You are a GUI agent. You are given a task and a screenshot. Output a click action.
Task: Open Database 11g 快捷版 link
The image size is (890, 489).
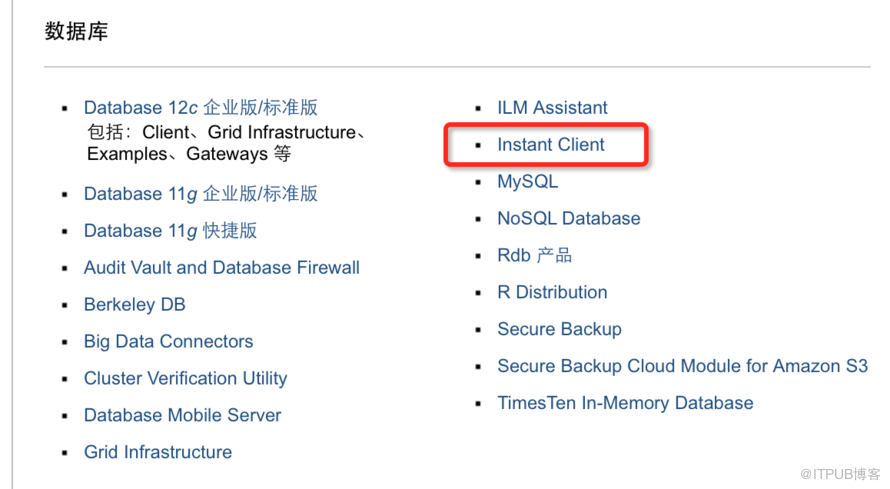click(x=170, y=231)
